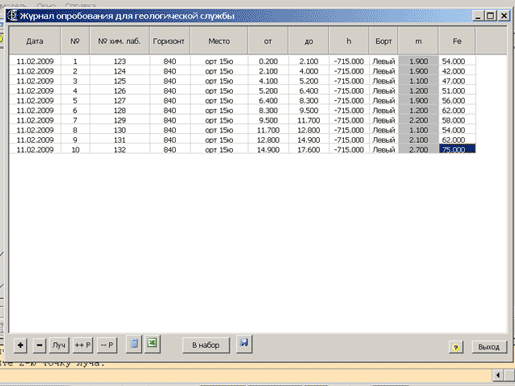Screen dimensions: 515x386
Task: Select the highlighted Fe cell 75.000
Action: tap(457, 149)
